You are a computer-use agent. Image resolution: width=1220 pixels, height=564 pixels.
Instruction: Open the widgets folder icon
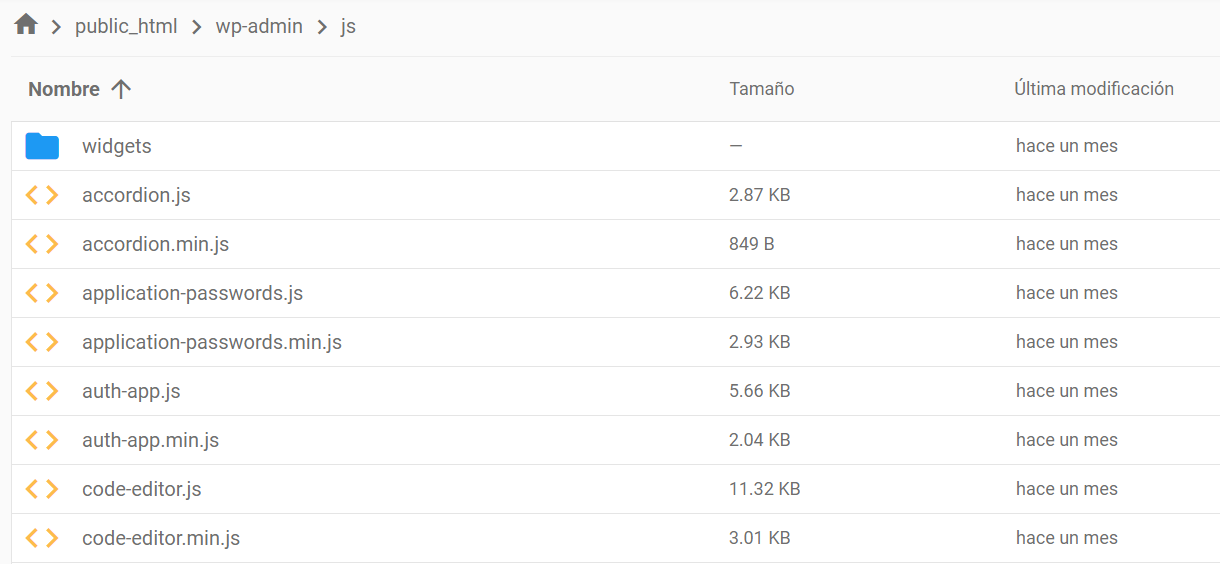point(42,146)
